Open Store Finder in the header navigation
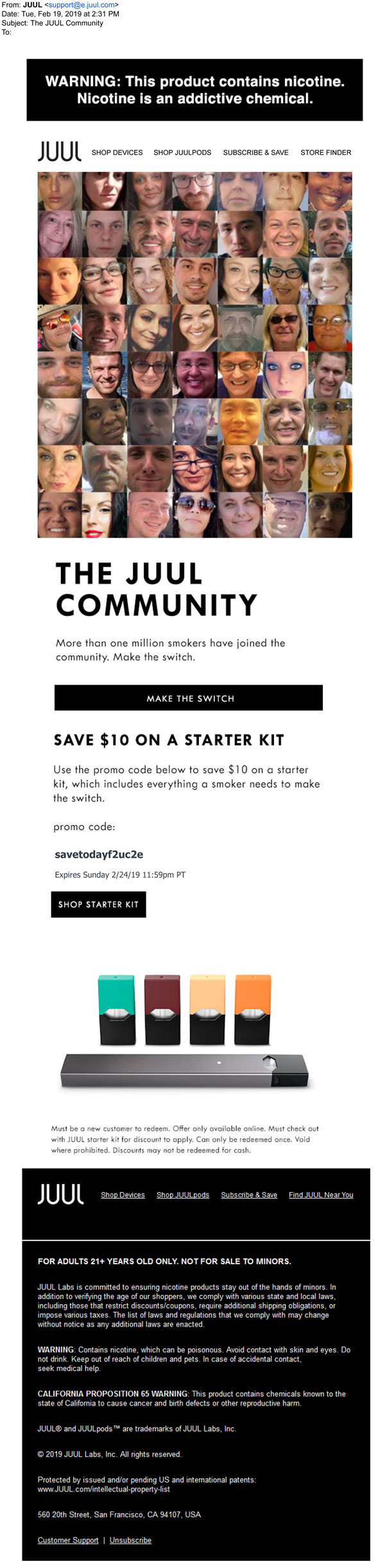Image resolution: width=385 pixels, height=1568 pixels. pos(325,153)
